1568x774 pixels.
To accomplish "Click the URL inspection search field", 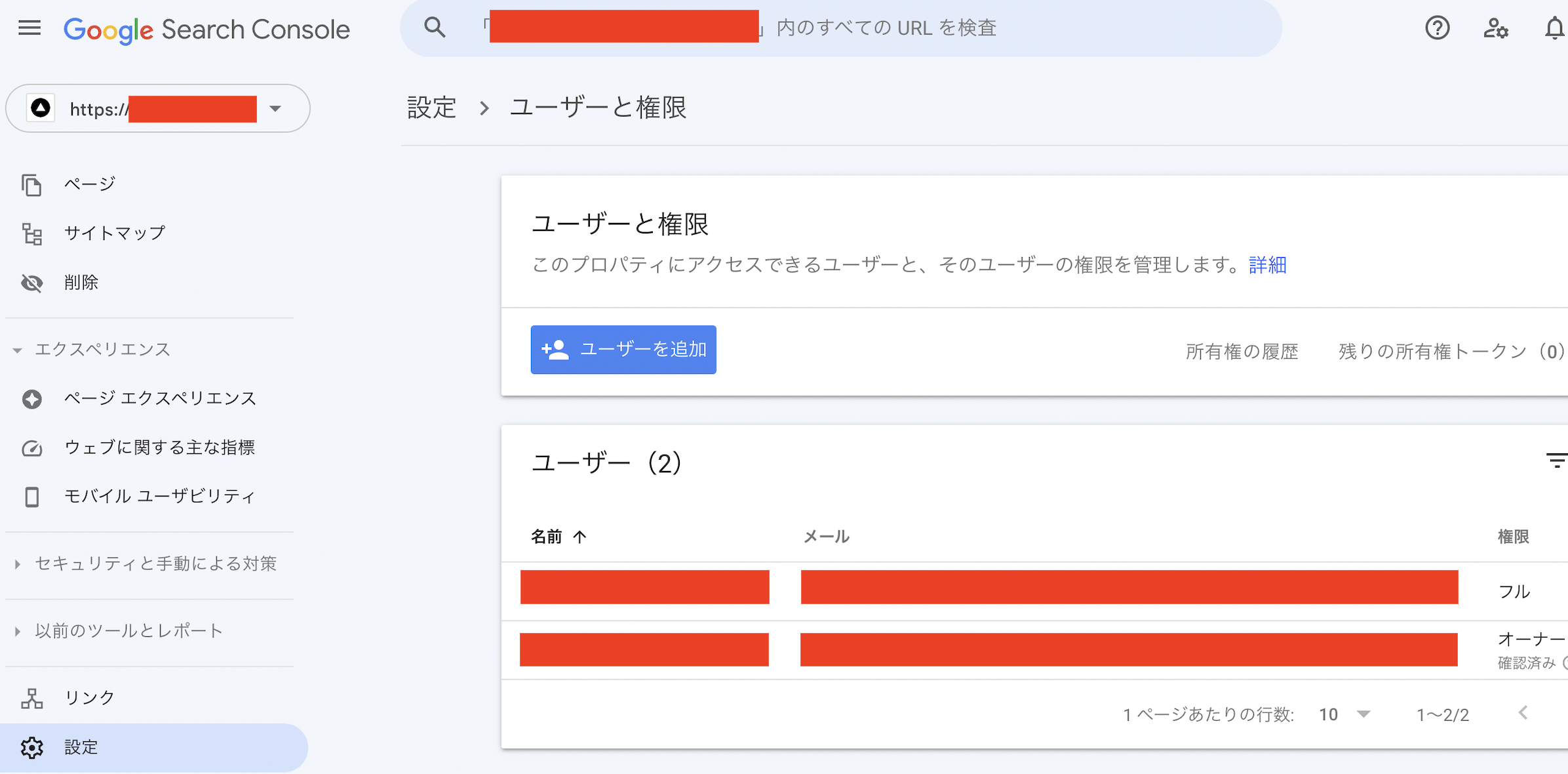I will tap(841, 28).
